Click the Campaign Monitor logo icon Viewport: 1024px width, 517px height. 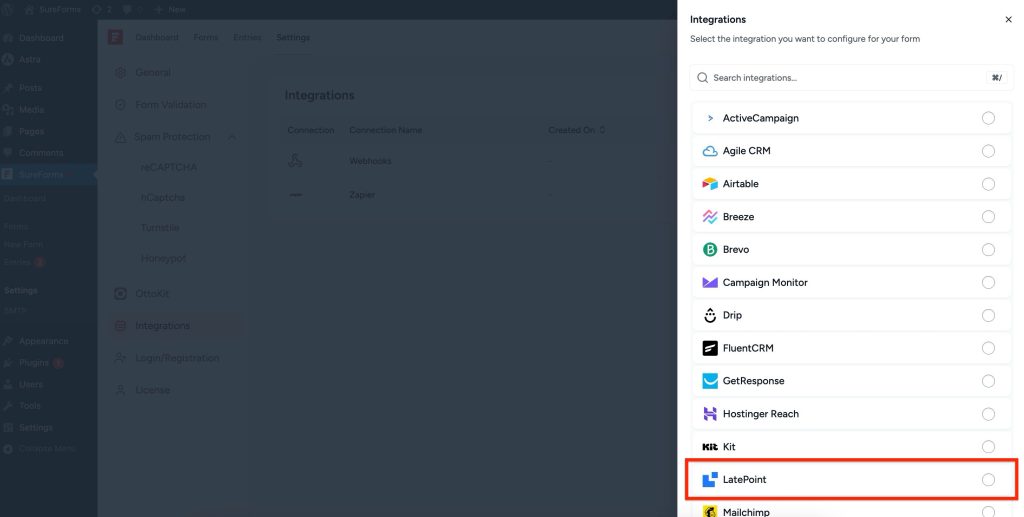[x=710, y=283]
